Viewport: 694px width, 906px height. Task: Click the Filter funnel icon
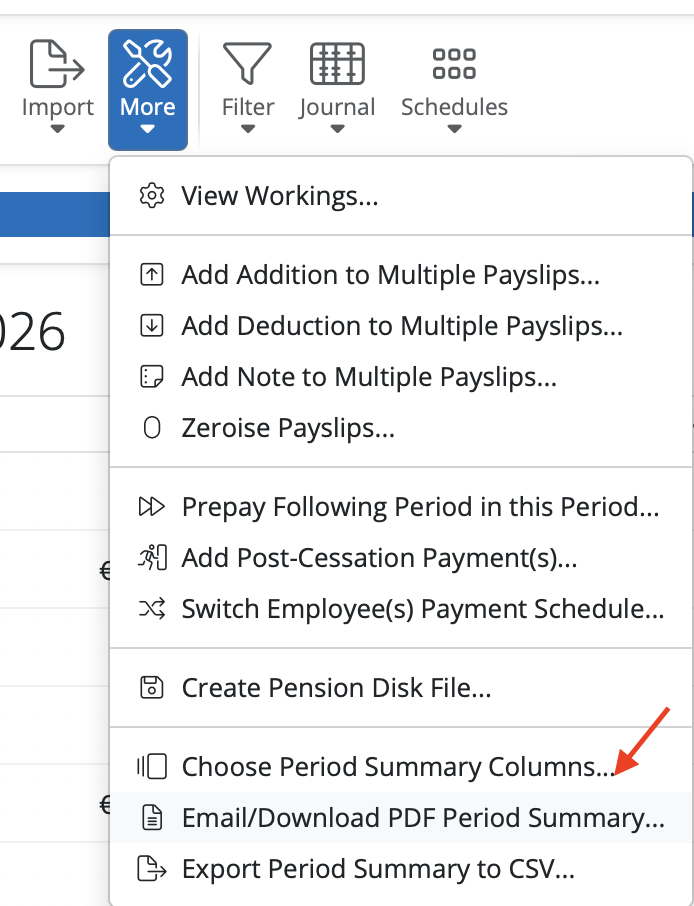pos(247,64)
